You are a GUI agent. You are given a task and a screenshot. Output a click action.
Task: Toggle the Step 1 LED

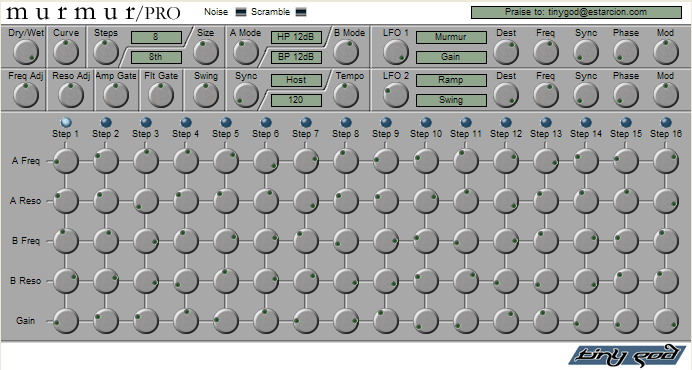66,122
